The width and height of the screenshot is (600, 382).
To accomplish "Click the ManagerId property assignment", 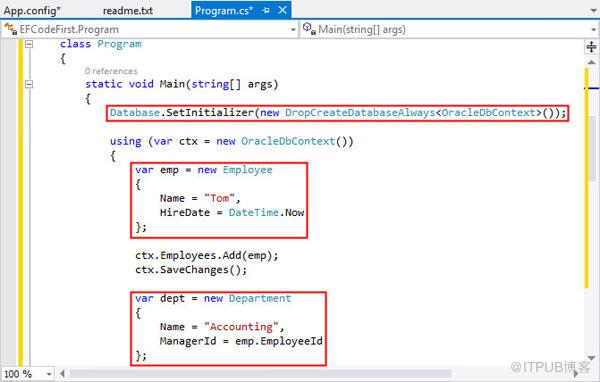I will tap(241, 341).
